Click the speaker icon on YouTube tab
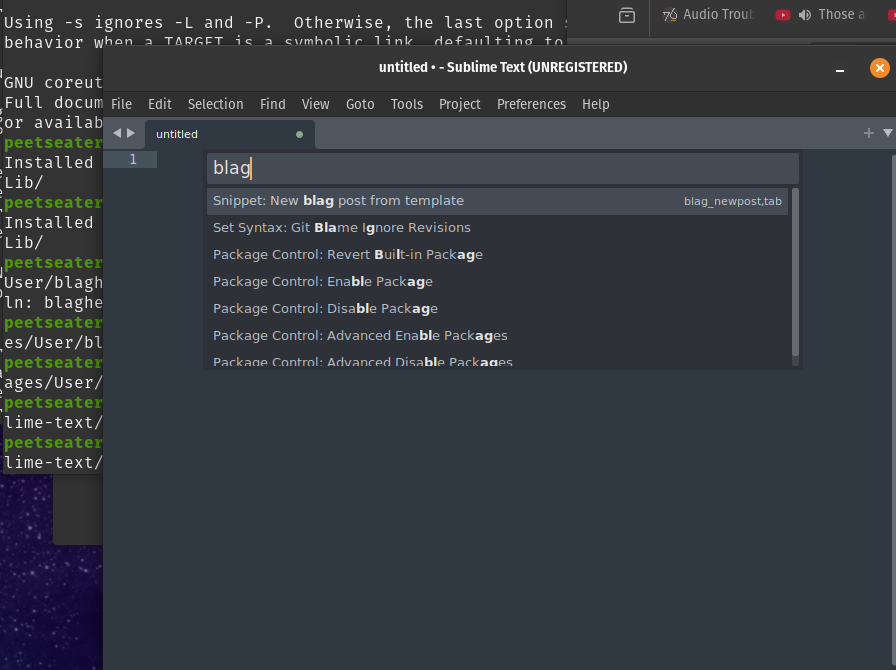Viewport: 896px width, 670px height. 805,15
